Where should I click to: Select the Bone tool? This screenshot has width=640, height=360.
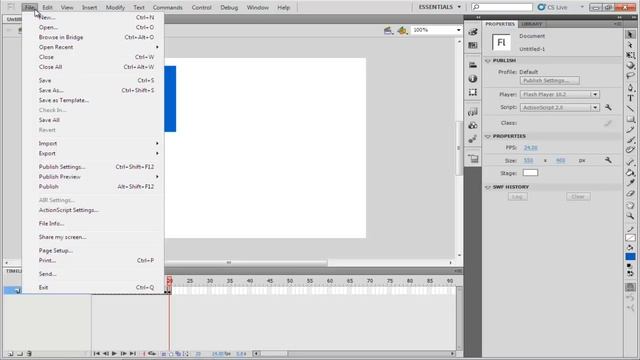click(x=630, y=162)
